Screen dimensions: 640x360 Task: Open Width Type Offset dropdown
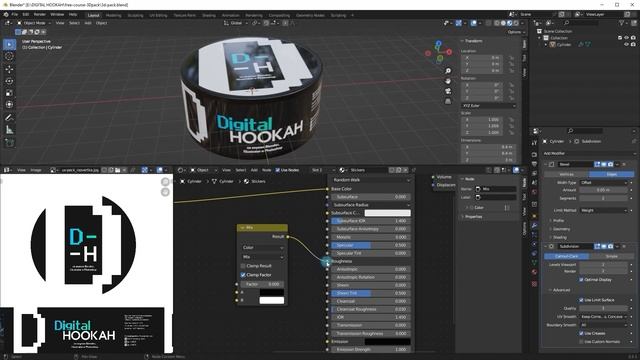(x=604, y=182)
